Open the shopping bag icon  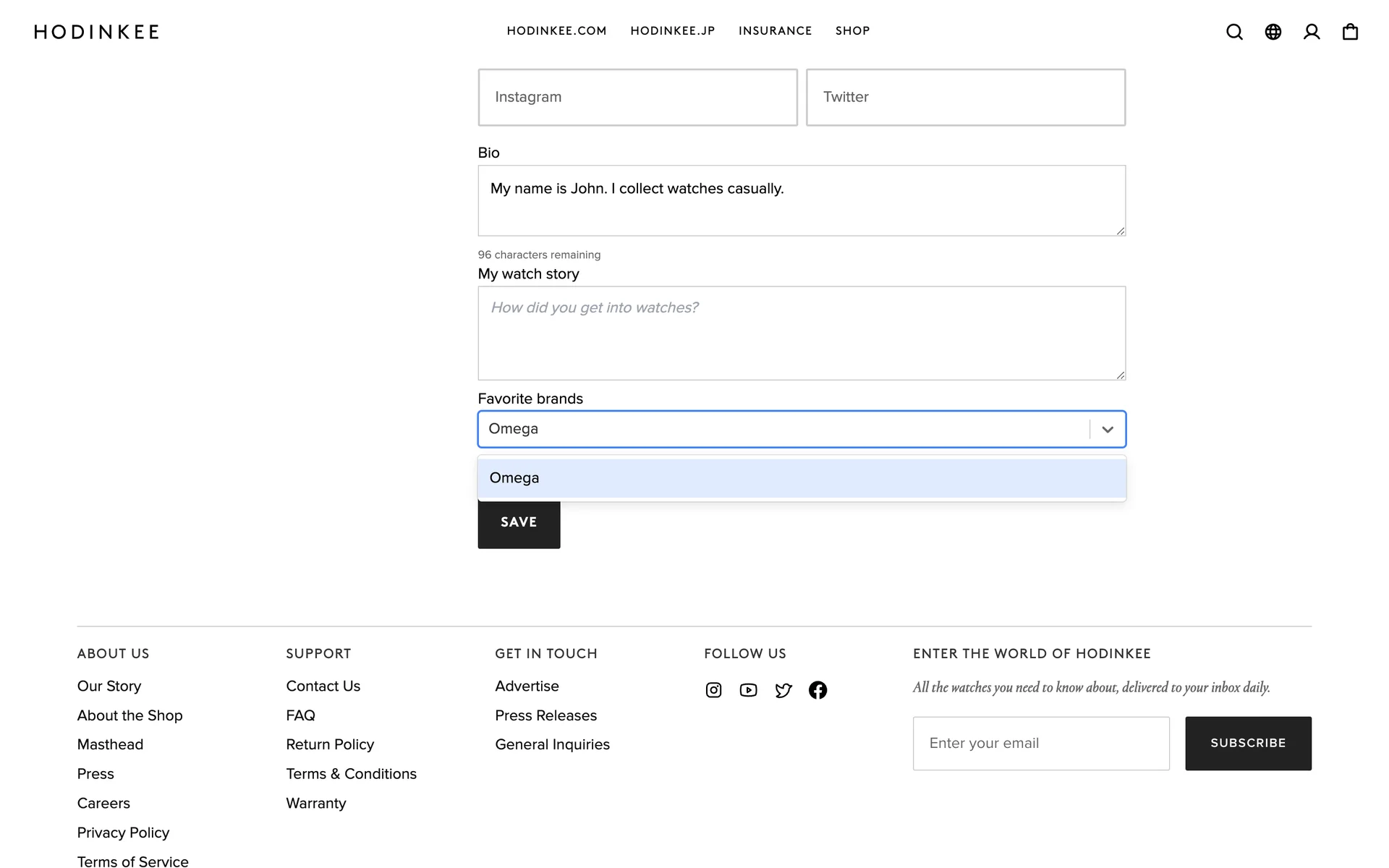point(1350,32)
